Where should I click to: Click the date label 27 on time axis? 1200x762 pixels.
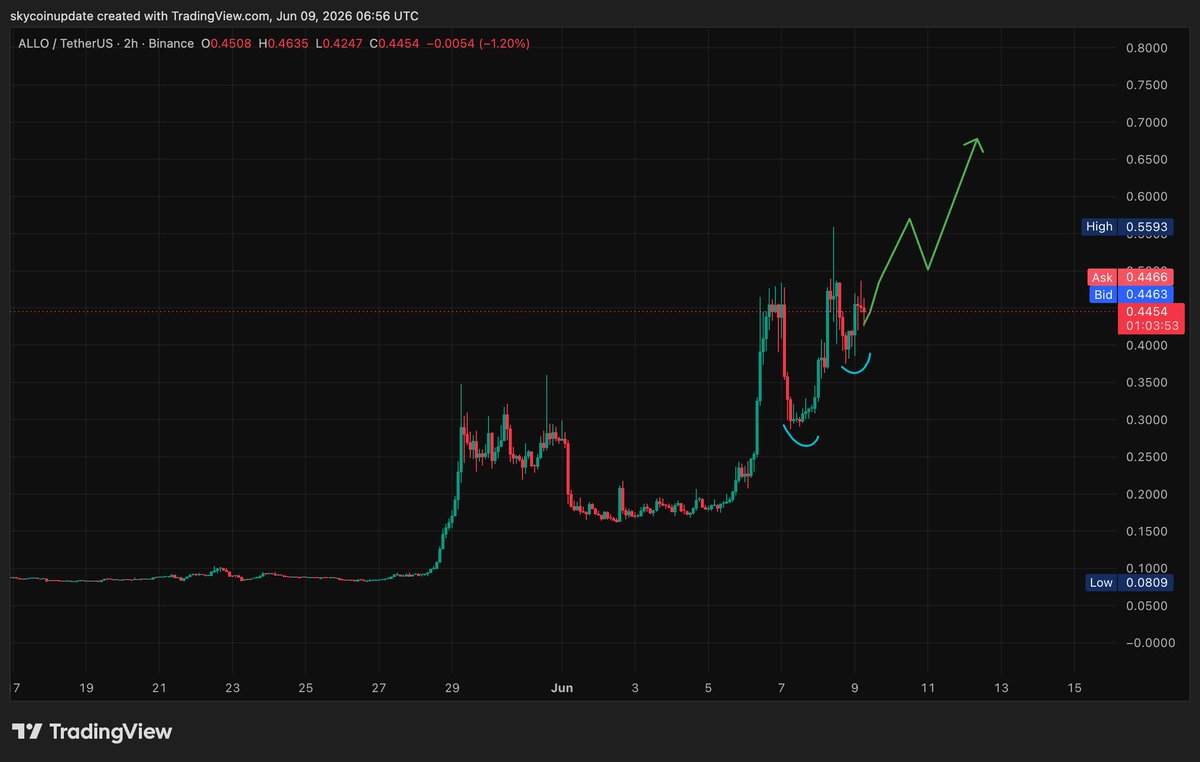coord(379,689)
